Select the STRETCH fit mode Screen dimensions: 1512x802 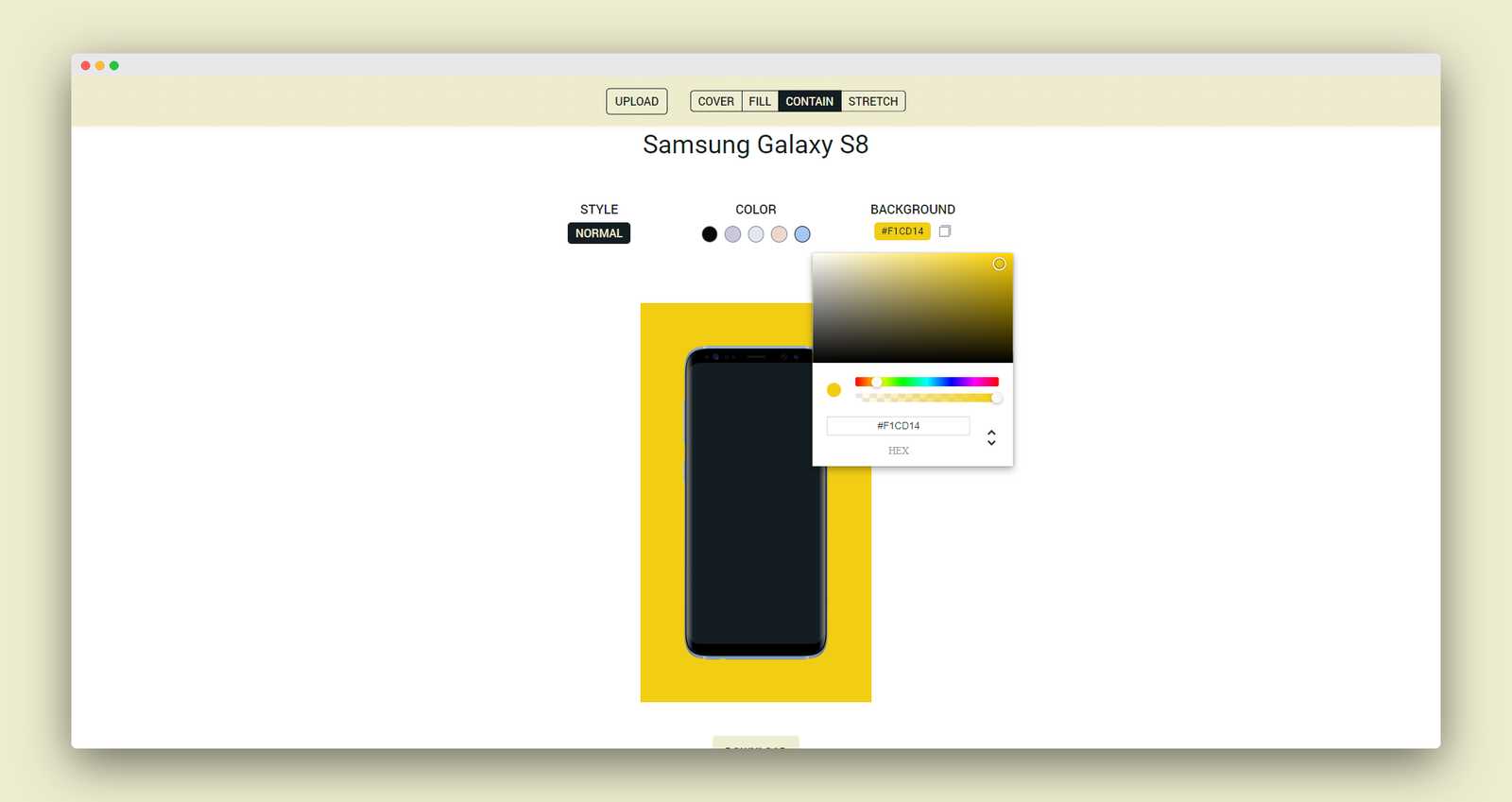[x=872, y=101]
